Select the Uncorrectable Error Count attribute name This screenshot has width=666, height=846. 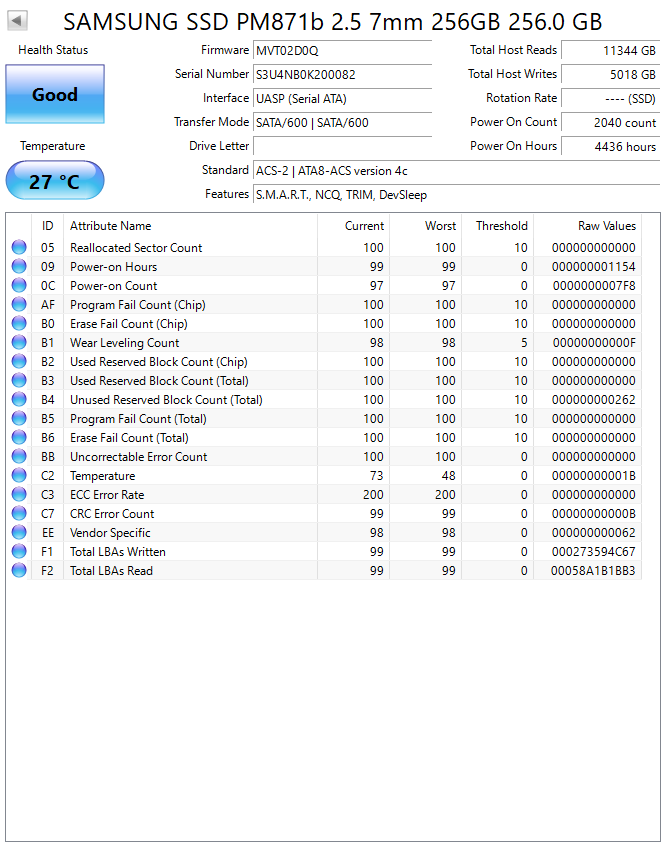(x=138, y=456)
